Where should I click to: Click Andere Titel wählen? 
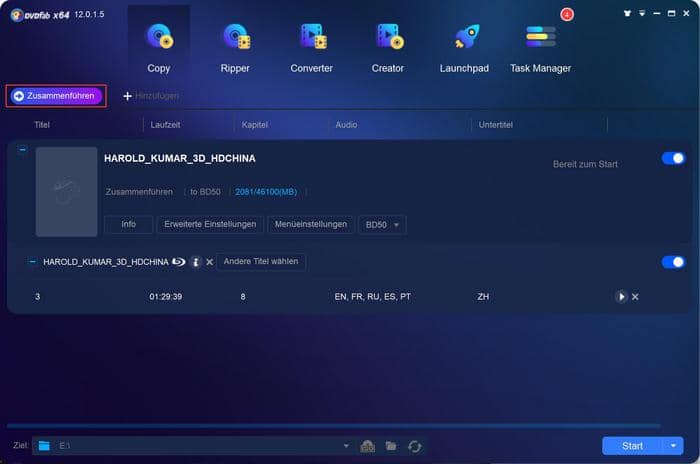[261, 261]
